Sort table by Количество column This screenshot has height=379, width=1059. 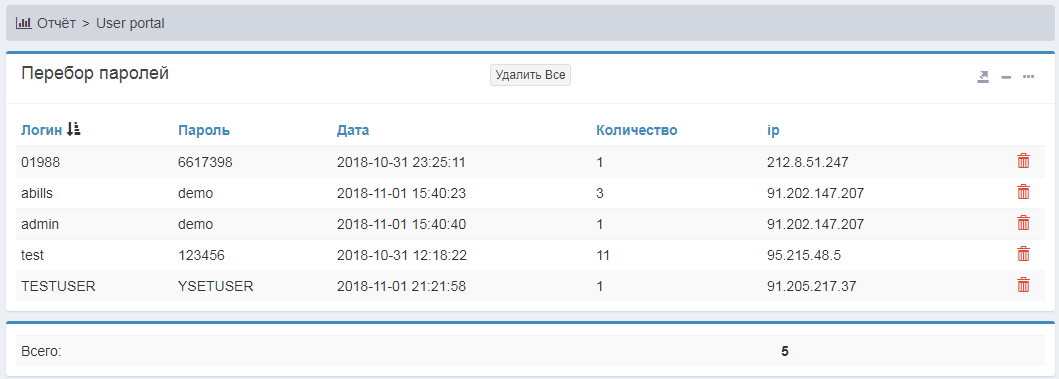pyautogui.click(x=636, y=130)
